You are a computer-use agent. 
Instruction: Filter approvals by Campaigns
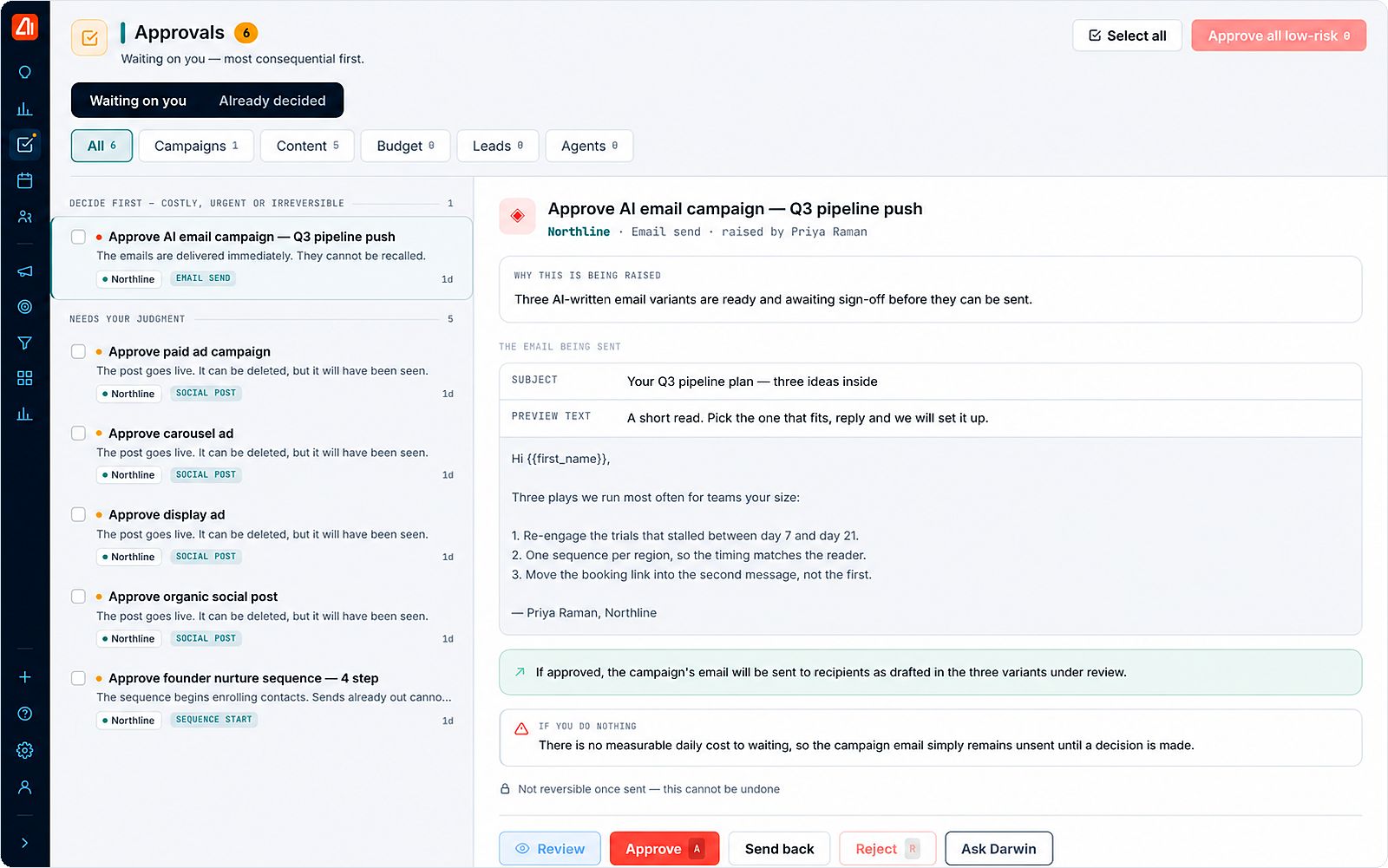196,146
